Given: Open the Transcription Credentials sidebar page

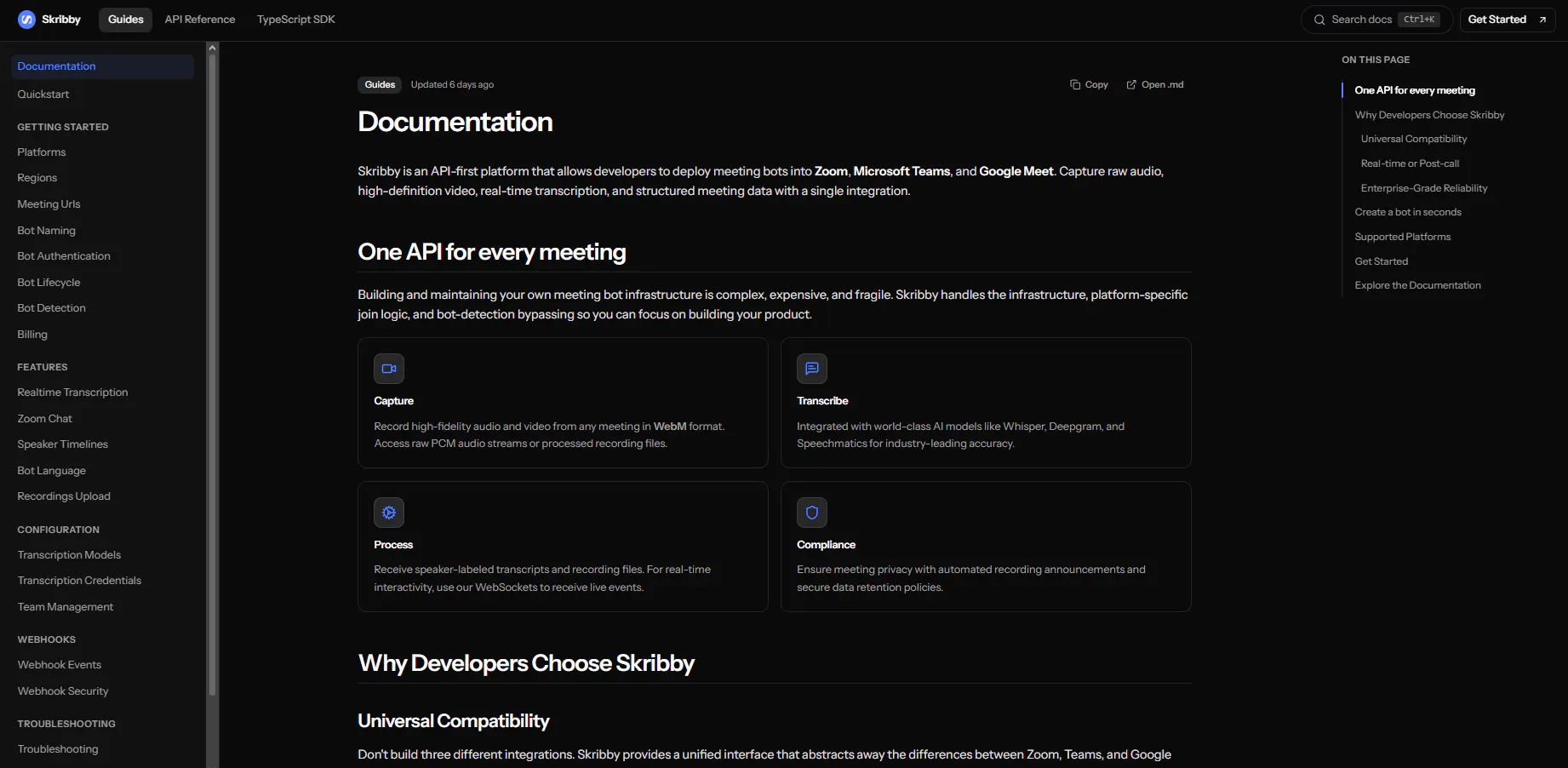Looking at the screenshot, I should [x=79, y=581].
